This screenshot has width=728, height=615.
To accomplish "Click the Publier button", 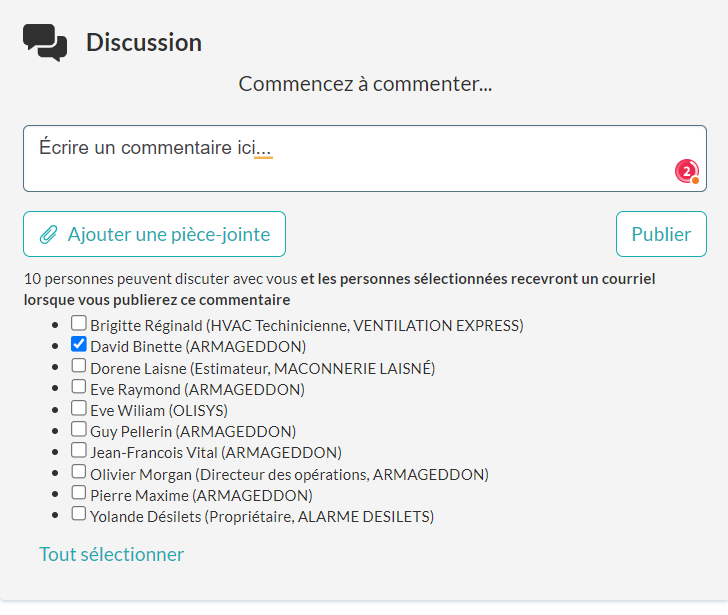I will (661, 234).
